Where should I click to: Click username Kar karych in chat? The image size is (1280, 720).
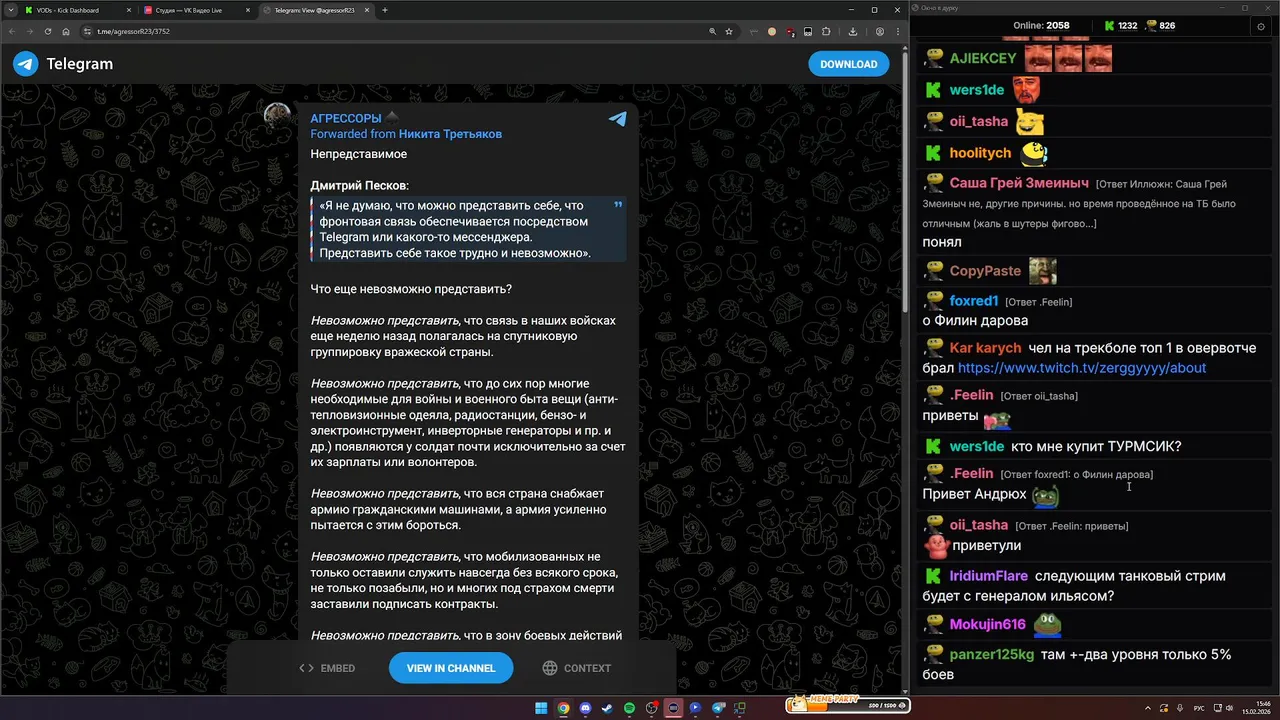(985, 348)
